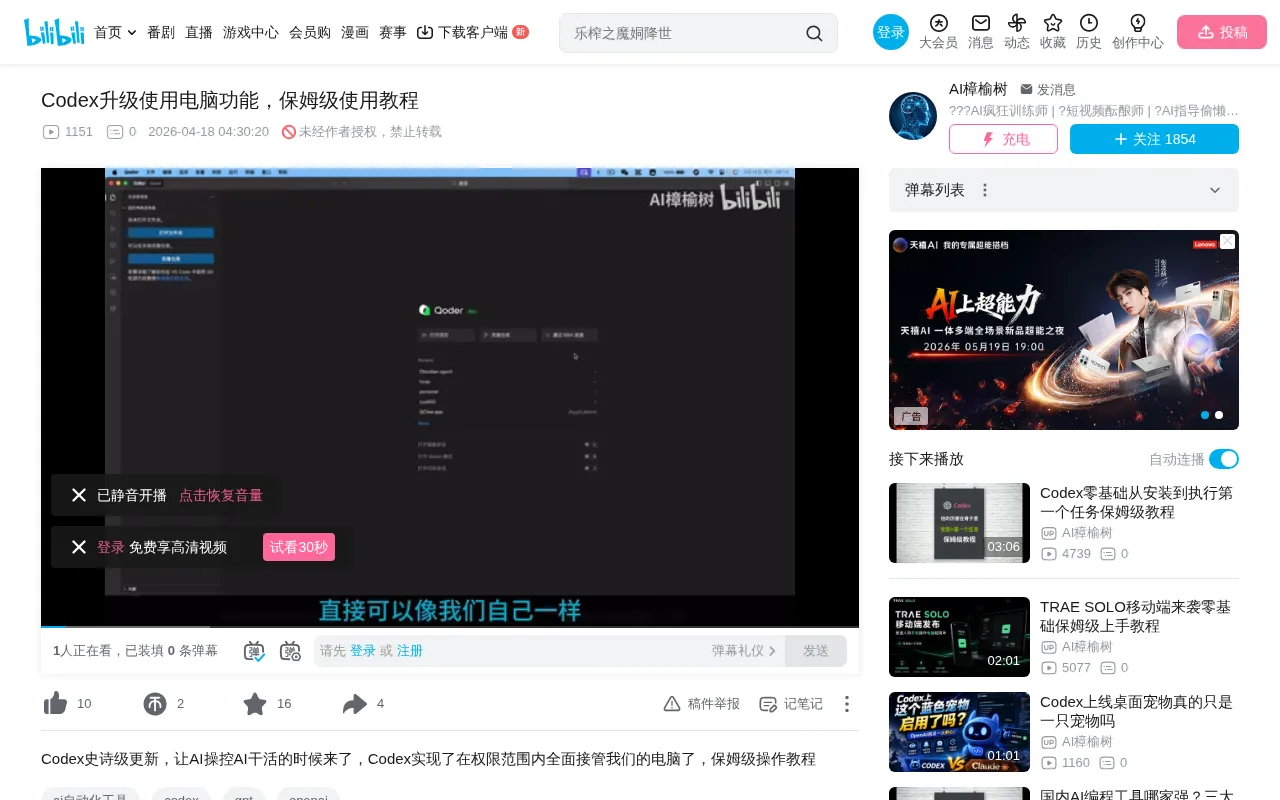Open 漫画 in the top navigation
The width and height of the screenshot is (1280, 800).
355,32
